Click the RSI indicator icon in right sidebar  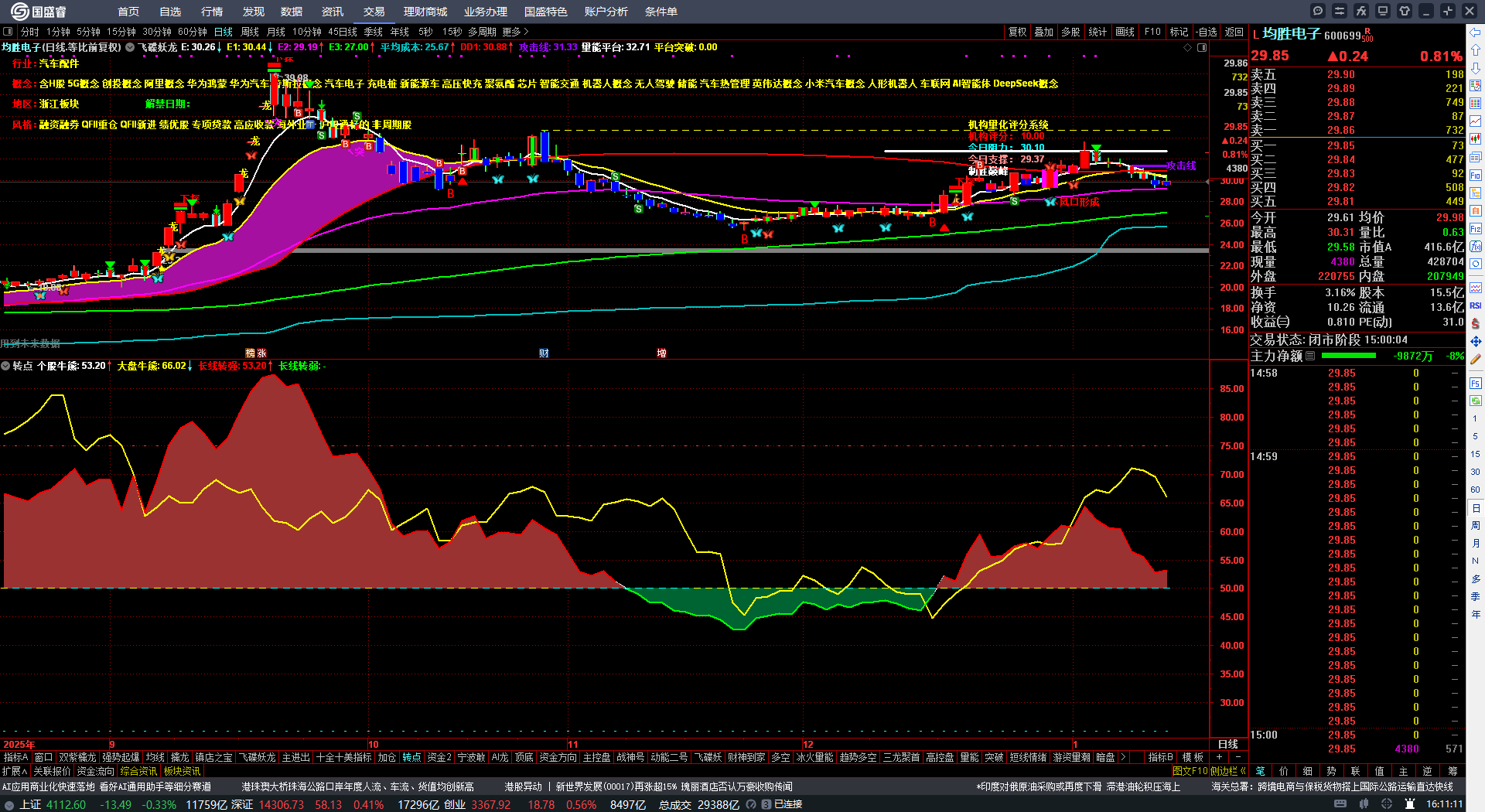[x=1476, y=305]
